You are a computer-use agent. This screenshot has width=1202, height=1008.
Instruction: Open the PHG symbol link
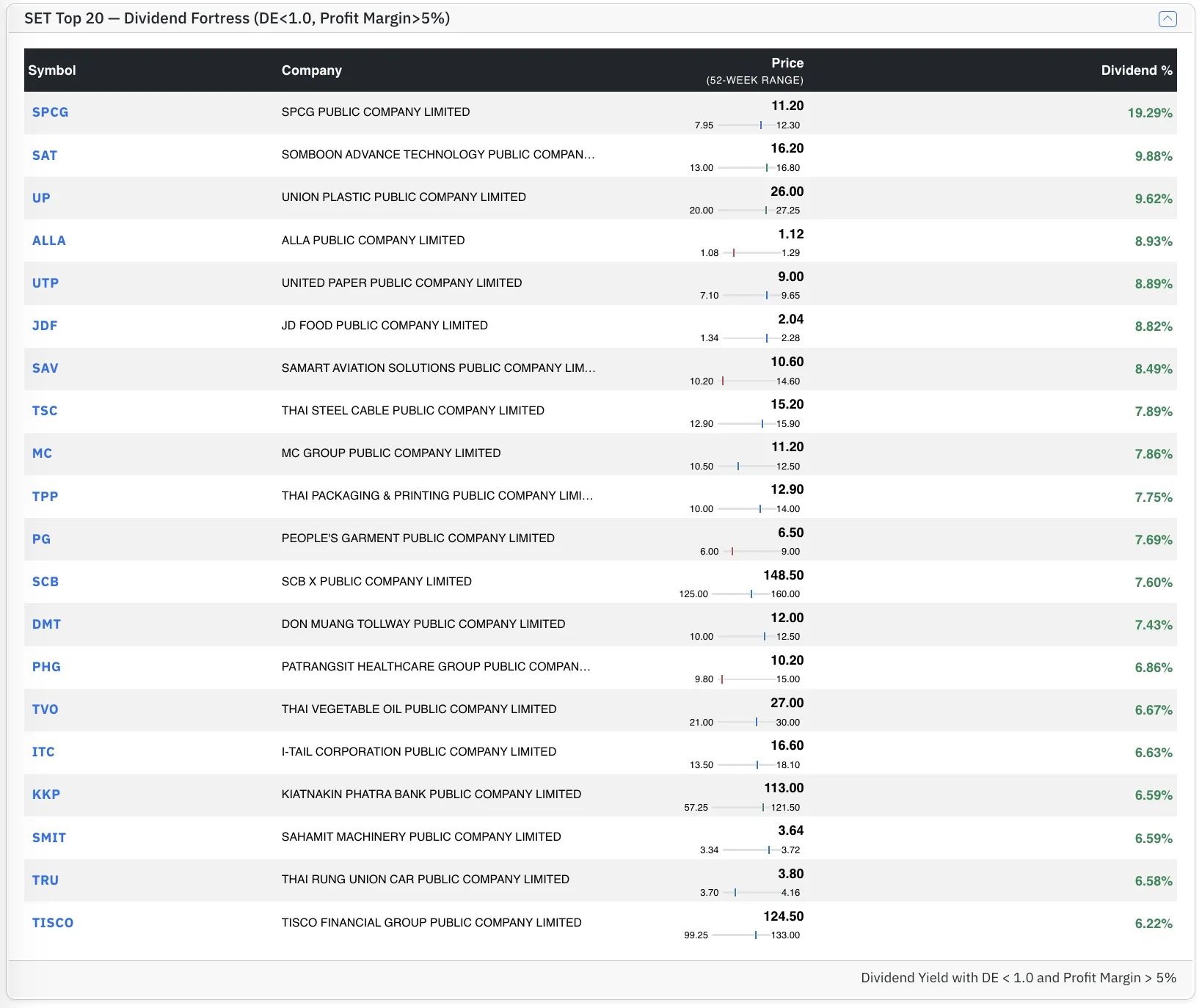tap(46, 667)
